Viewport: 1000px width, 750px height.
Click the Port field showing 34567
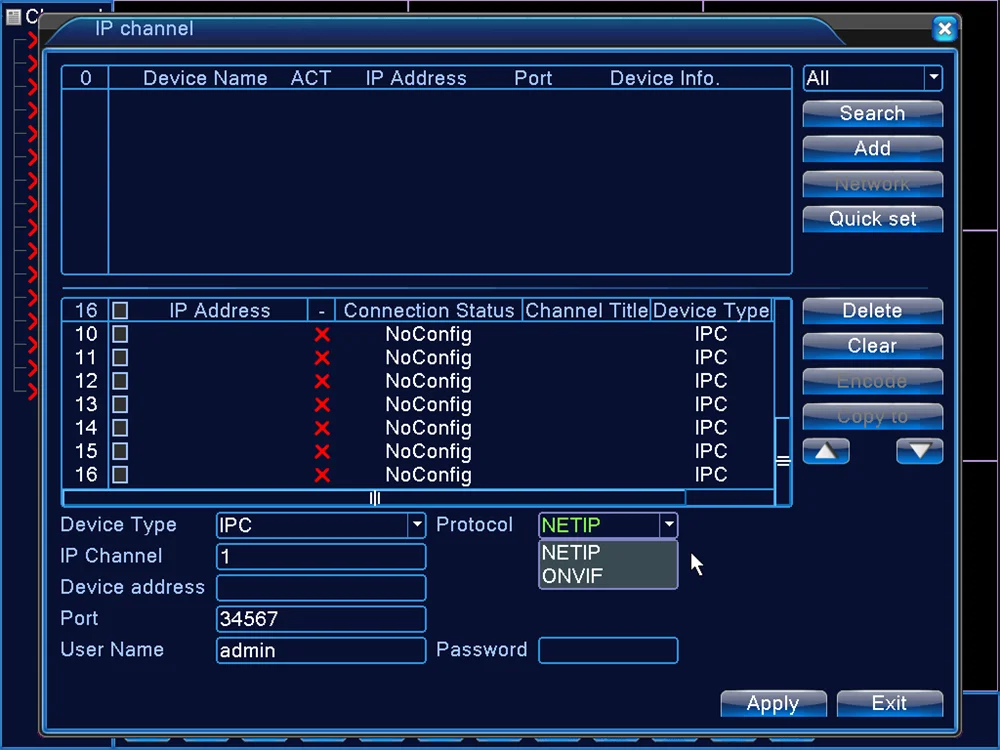pyautogui.click(x=321, y=619)
